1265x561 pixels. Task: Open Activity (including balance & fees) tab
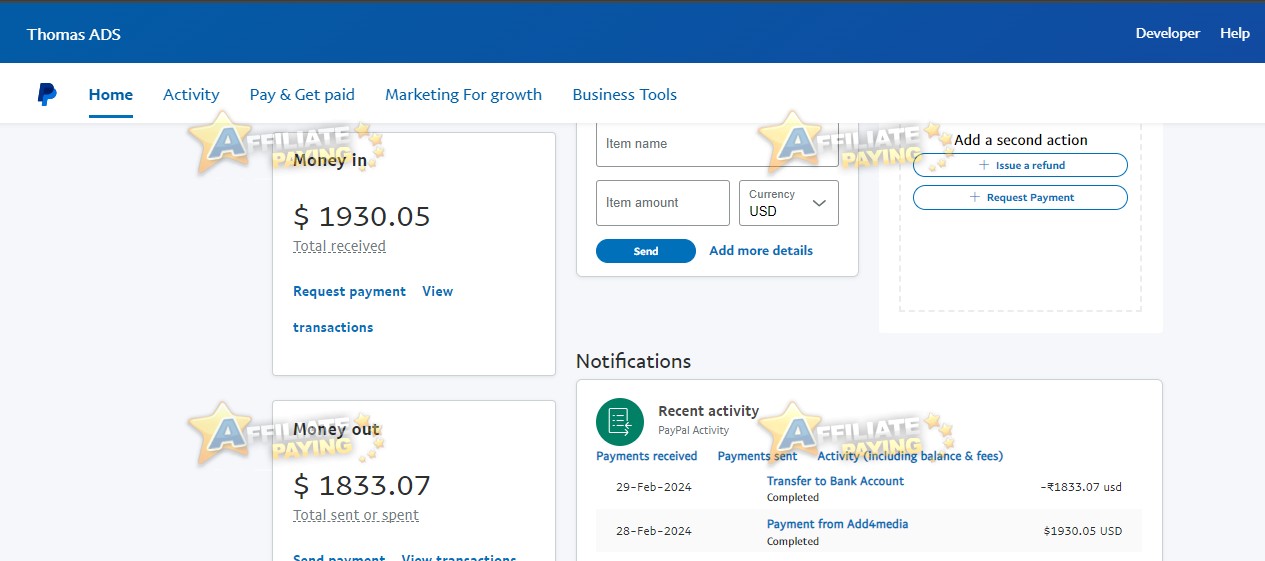(x=910, y=456)
